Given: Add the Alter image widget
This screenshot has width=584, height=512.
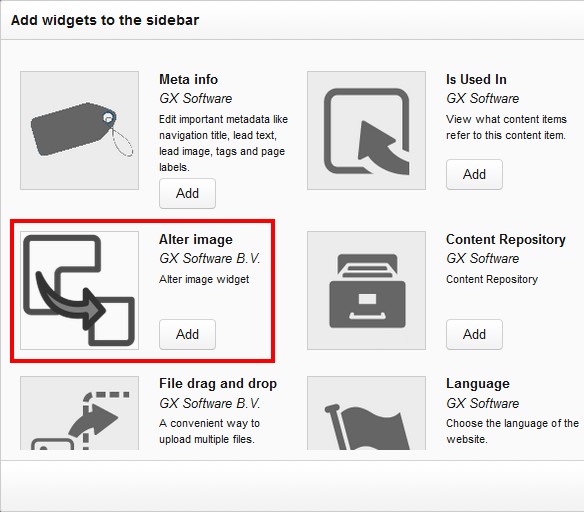Looking at the screenshot, I should tap(187, 334).
